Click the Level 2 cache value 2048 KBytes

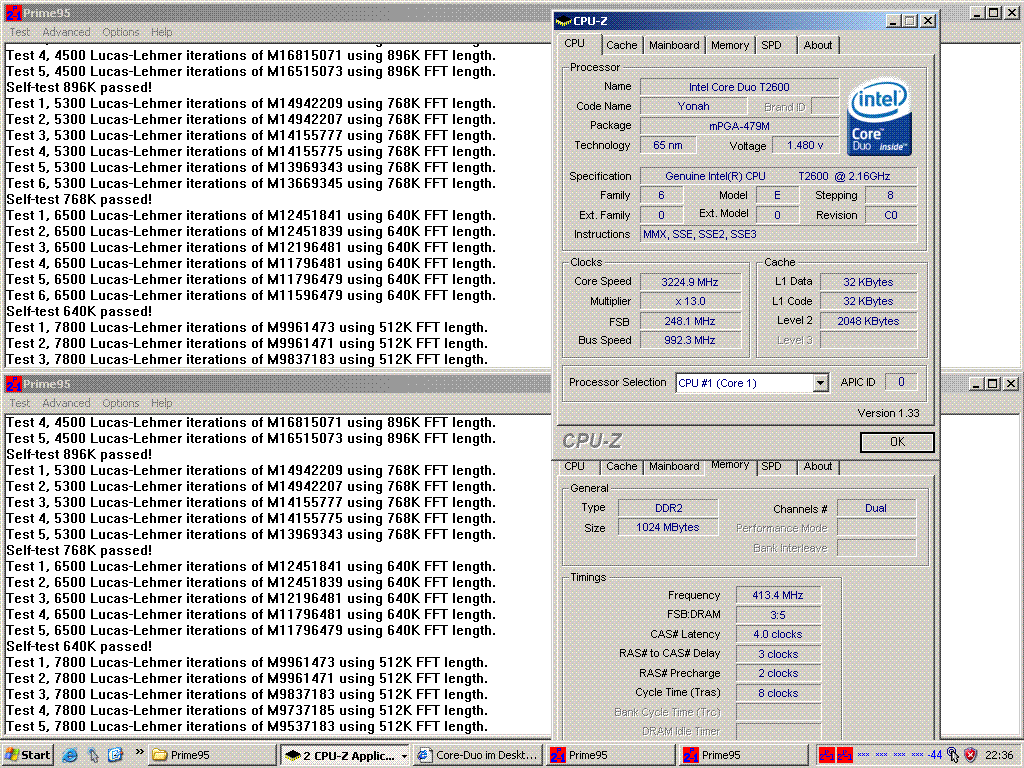[x=868, y=321]
